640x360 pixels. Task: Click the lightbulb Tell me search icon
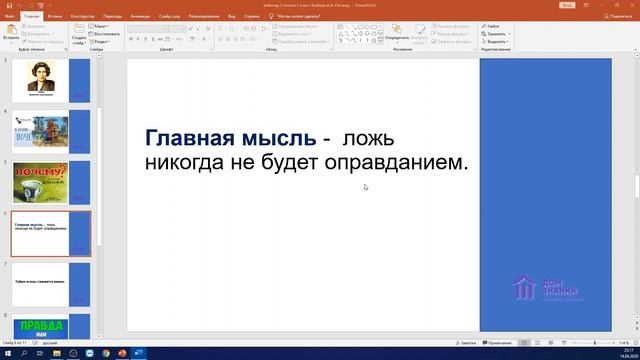tap(271, 16)
